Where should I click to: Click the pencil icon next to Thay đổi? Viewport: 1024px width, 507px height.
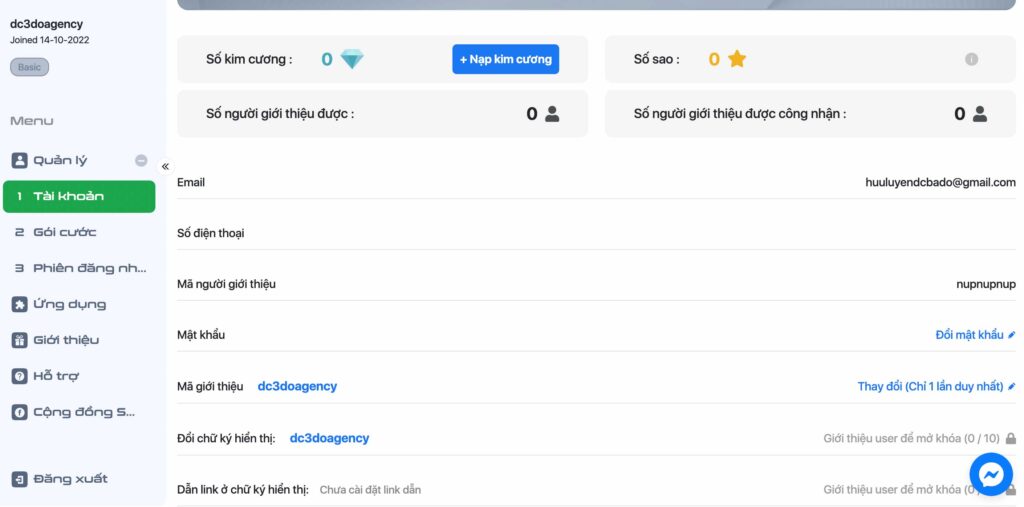pyautogui.click(x=1012, y=386)
